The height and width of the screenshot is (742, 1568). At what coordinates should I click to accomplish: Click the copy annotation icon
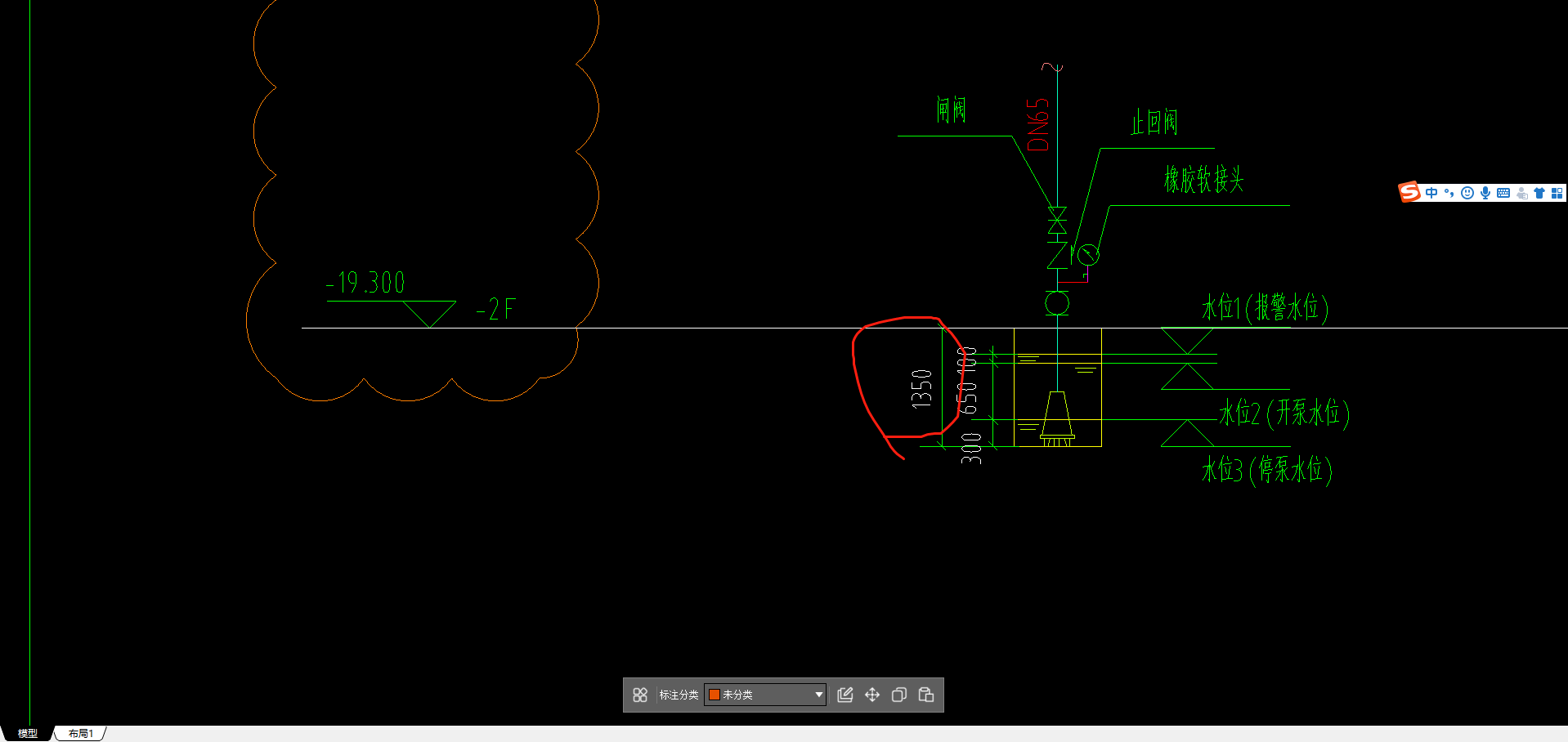[899, 695]
